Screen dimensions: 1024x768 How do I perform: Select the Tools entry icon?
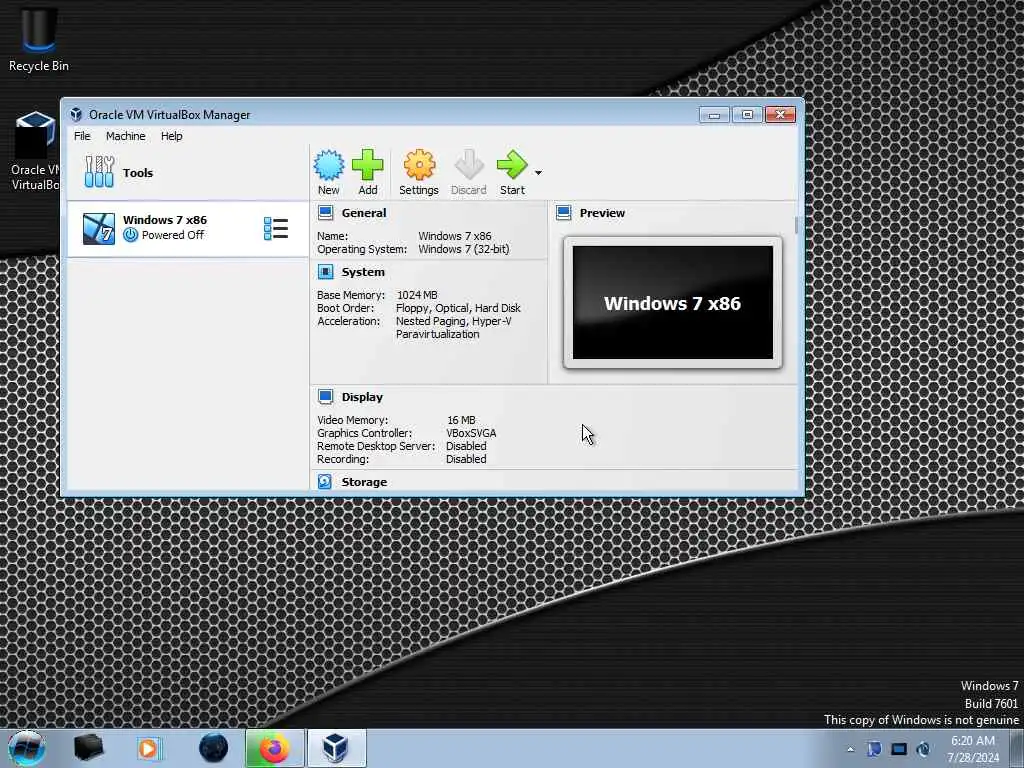99,172
